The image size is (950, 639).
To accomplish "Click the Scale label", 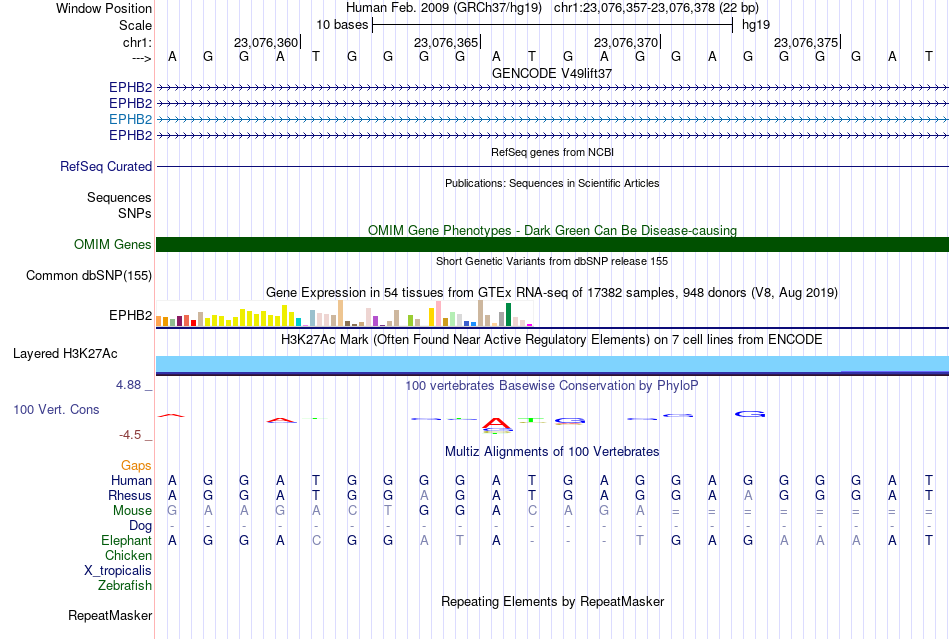I will [136, 25].
